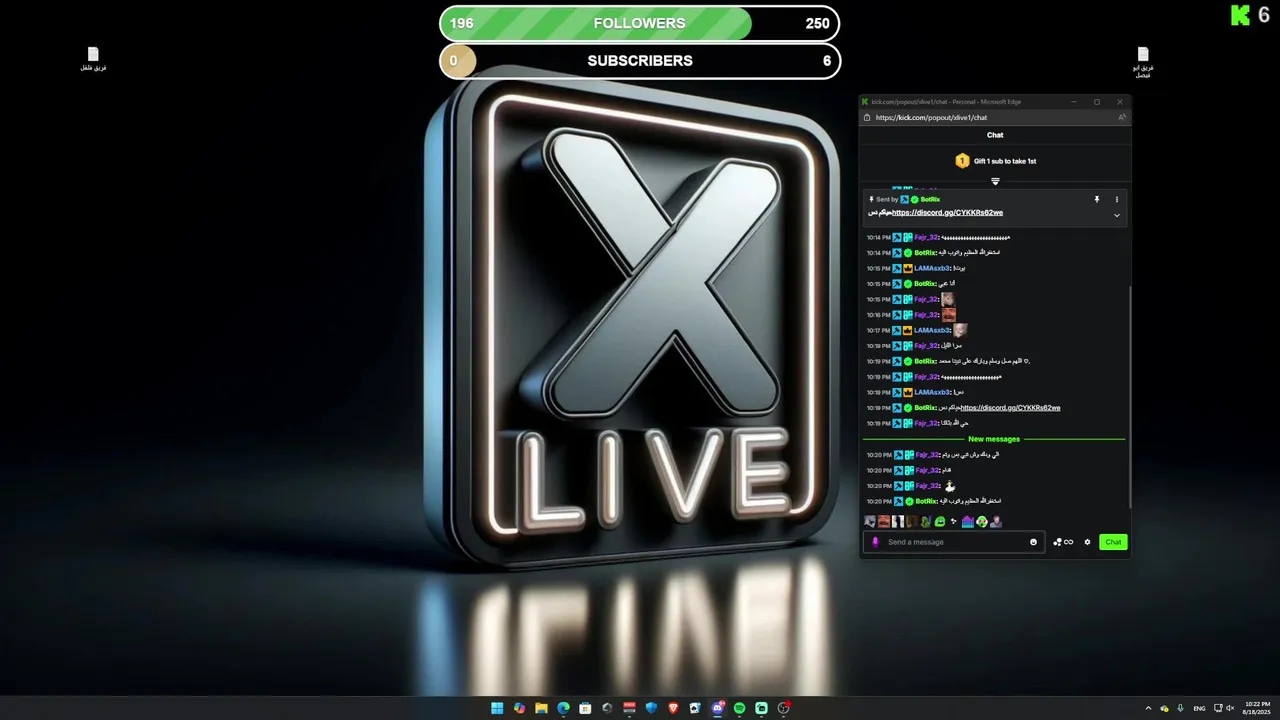Viewport: 1280px width, 720px height.
Task: Select first quick emote in emote bar
Action: click(870, 521)
